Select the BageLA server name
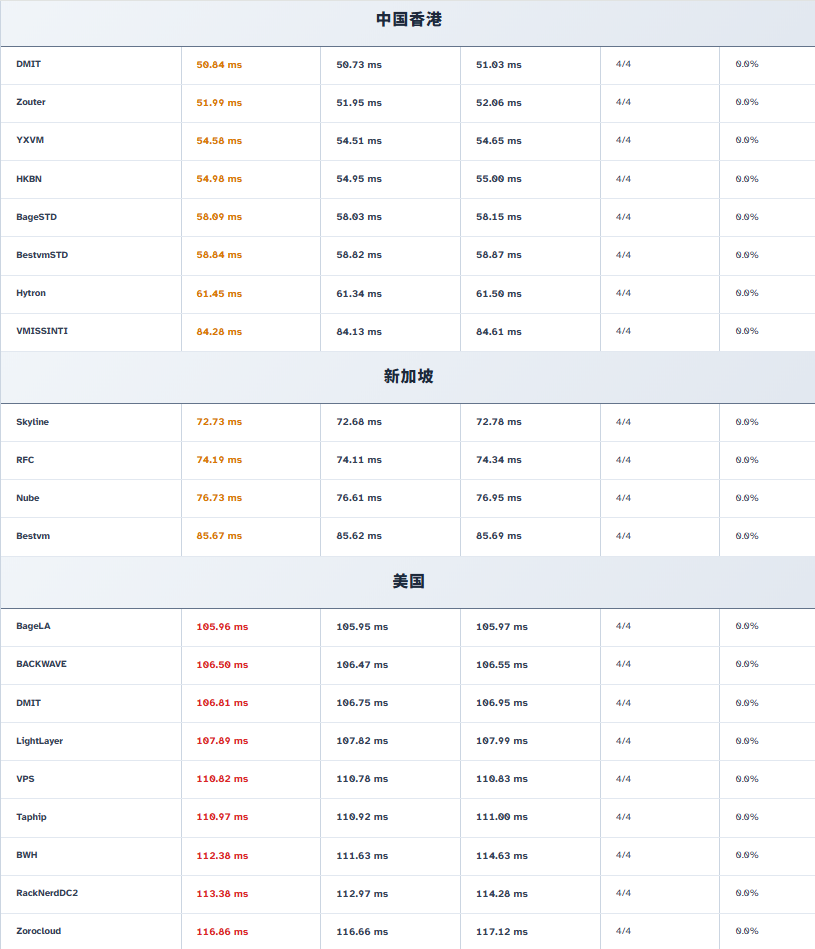This screenshot has height=949, width=815. (33, 626)
